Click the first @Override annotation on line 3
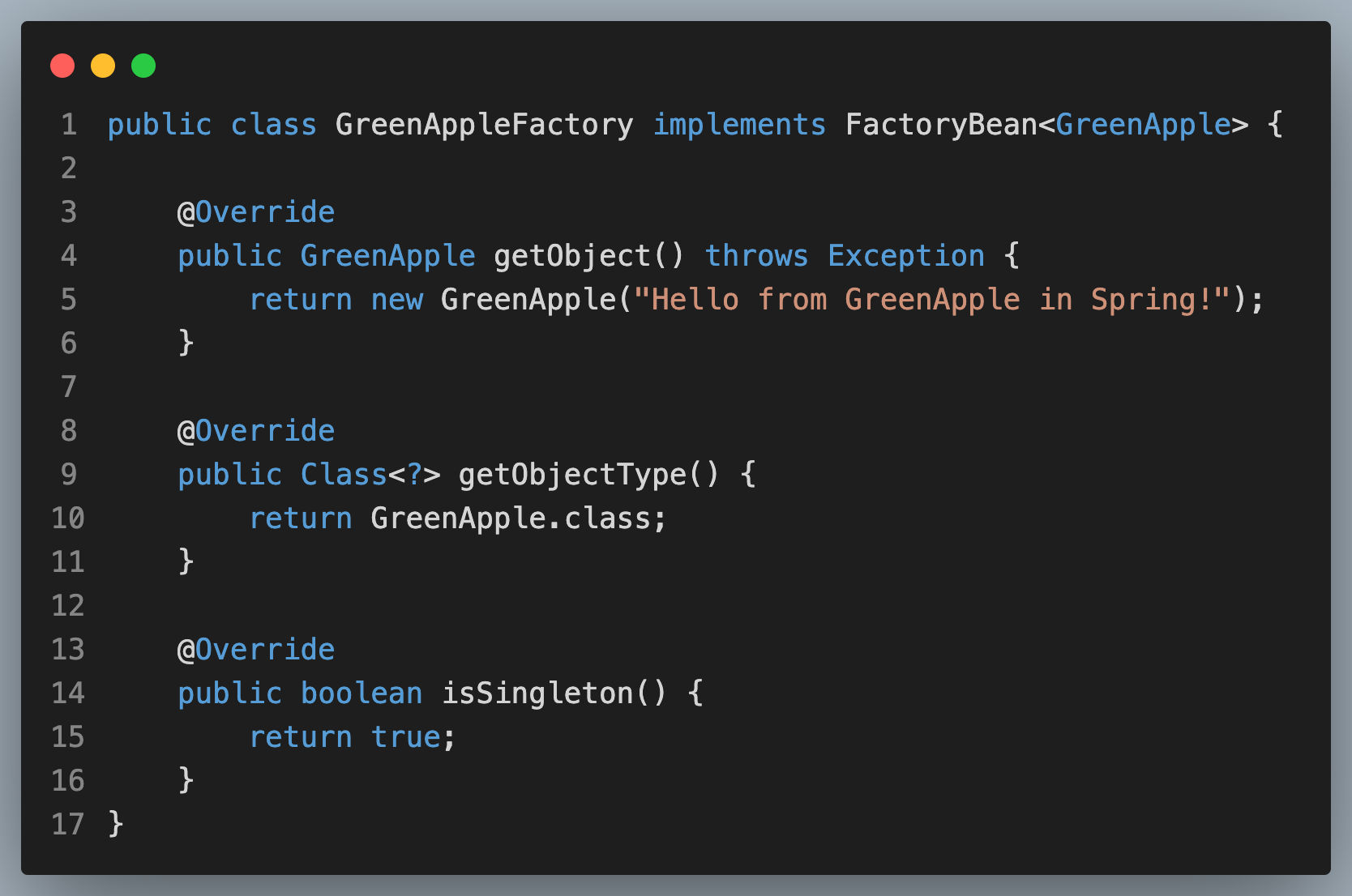 [x=256, y=212]
